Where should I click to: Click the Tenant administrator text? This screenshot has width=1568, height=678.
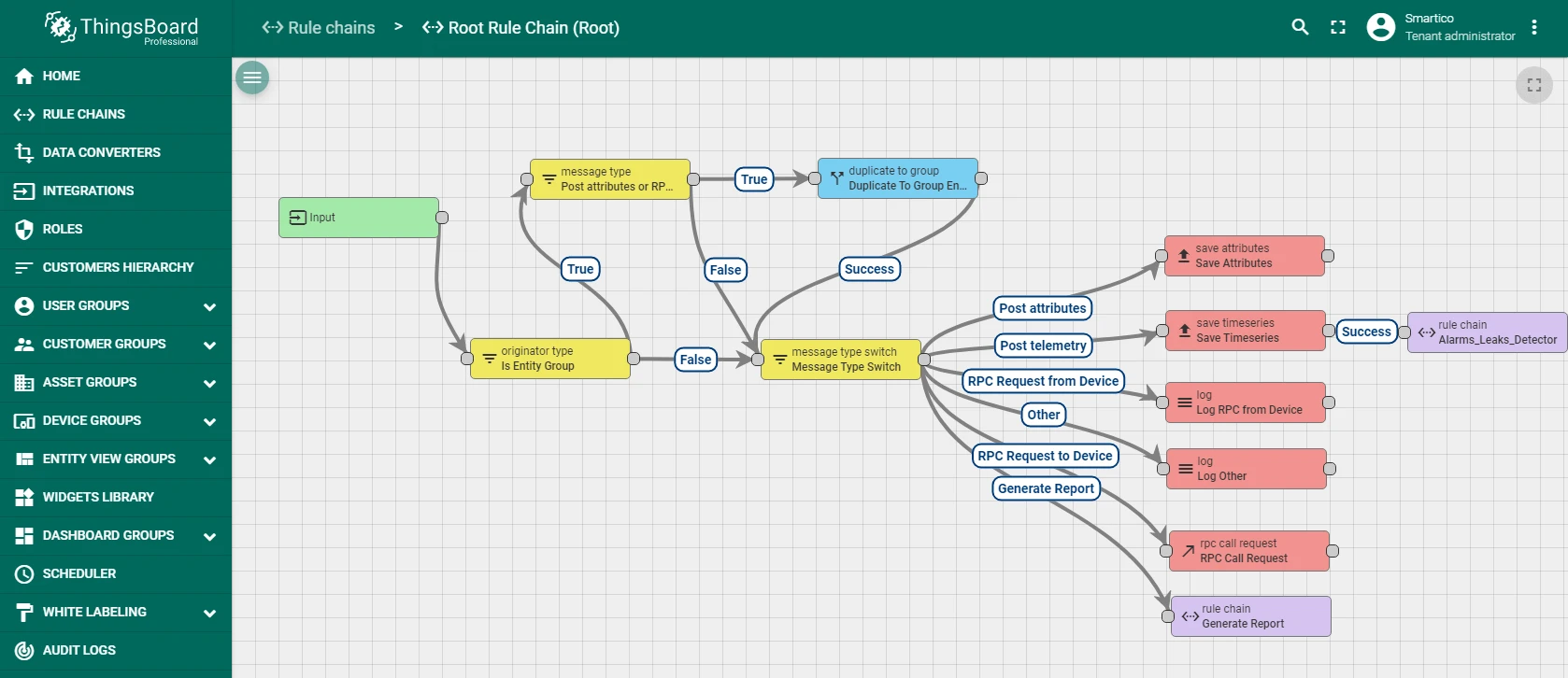pos(1460,36)
